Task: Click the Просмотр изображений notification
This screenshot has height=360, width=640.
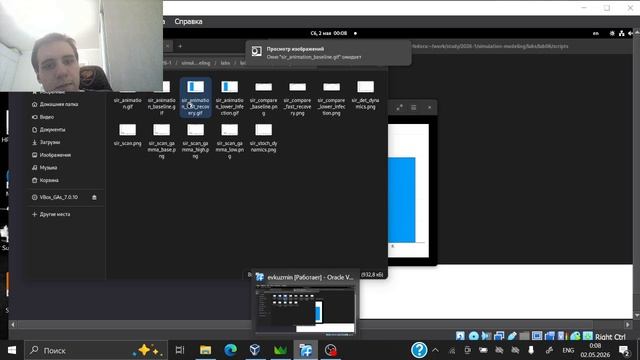Action: tap(329, 53)
